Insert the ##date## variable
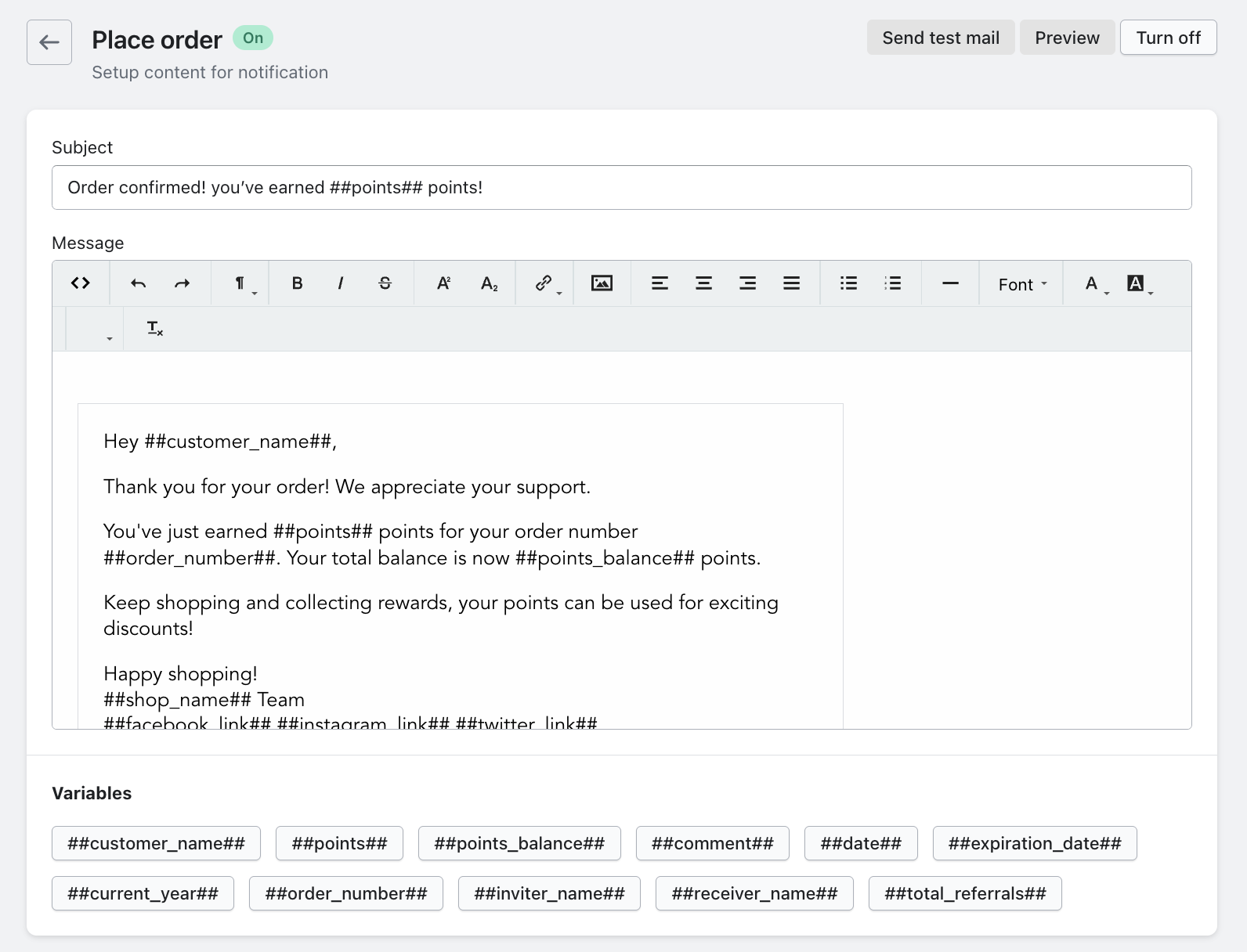 pos(861,843)
